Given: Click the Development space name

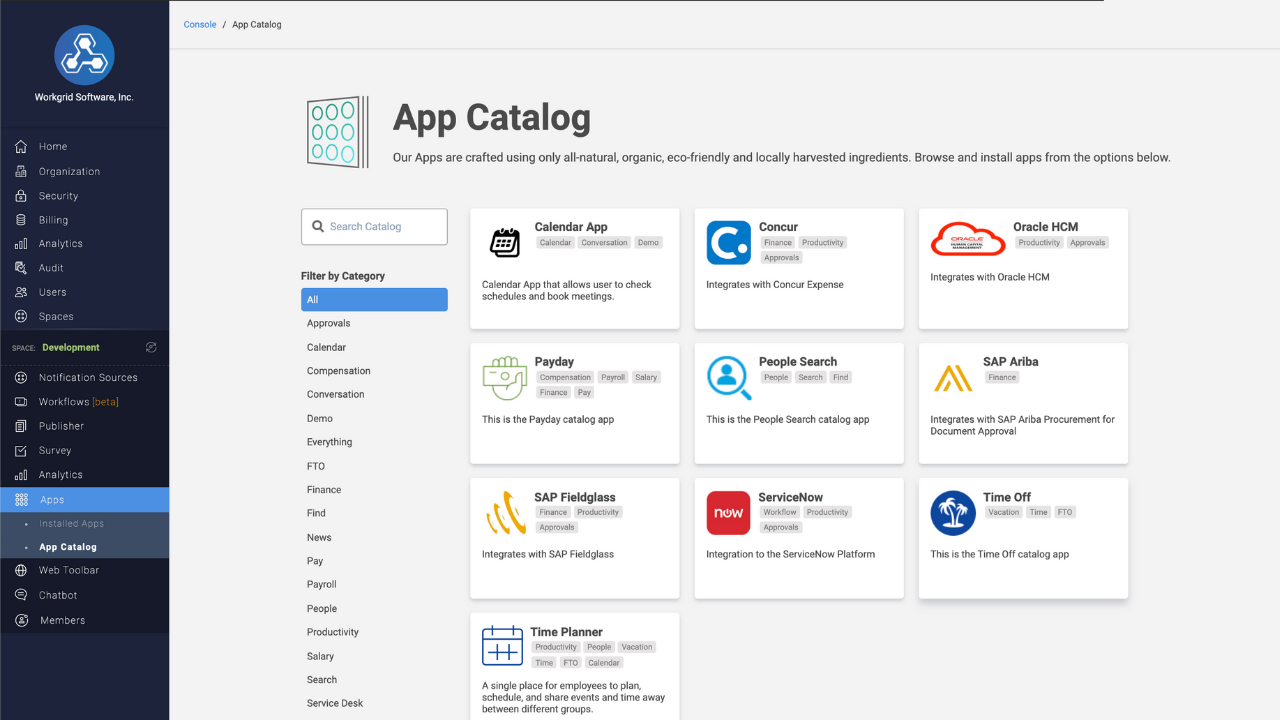Looking at the screenshot, I should point(71,348).
